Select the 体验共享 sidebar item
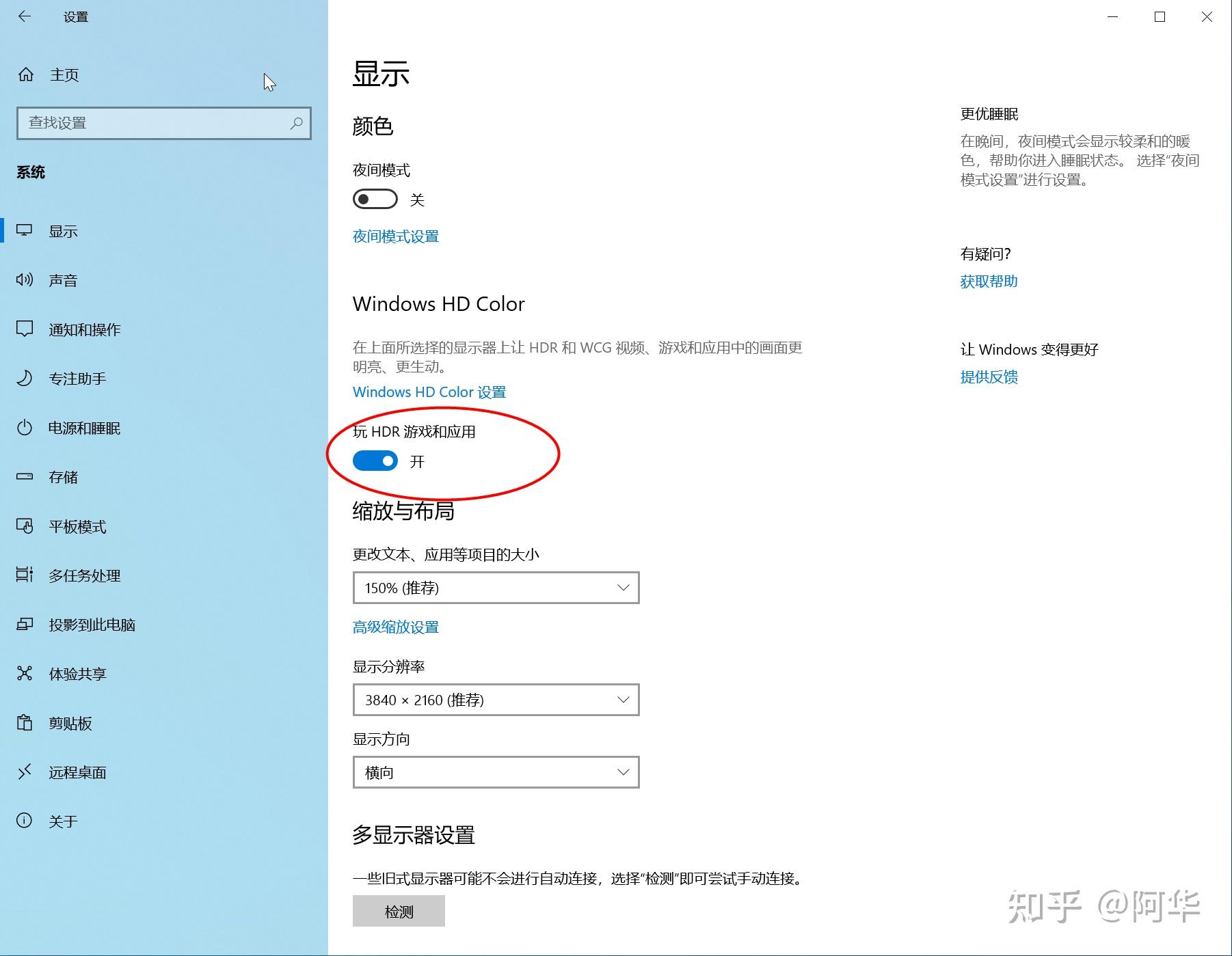1232x956 pixels. tap(164, 674)
